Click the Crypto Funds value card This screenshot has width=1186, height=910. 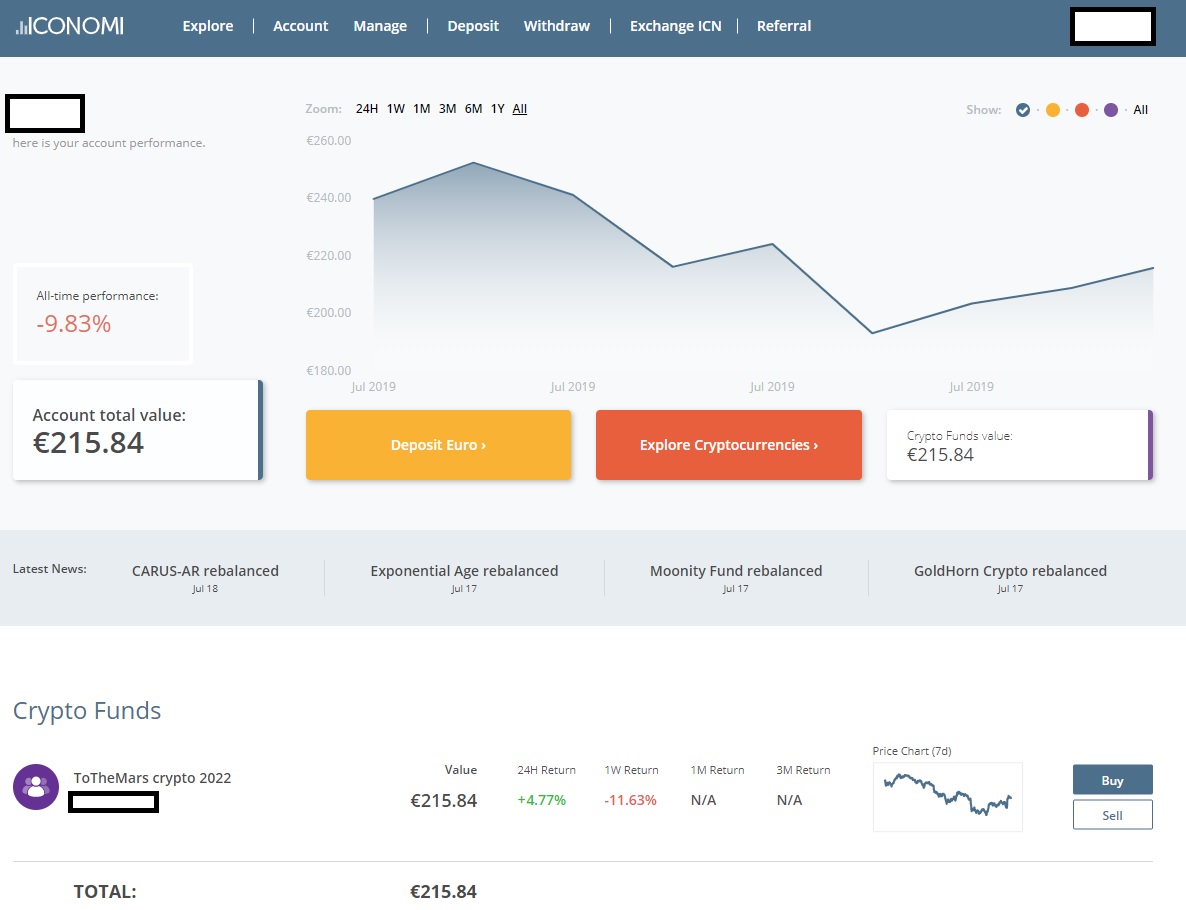(x=1020, y=445)
